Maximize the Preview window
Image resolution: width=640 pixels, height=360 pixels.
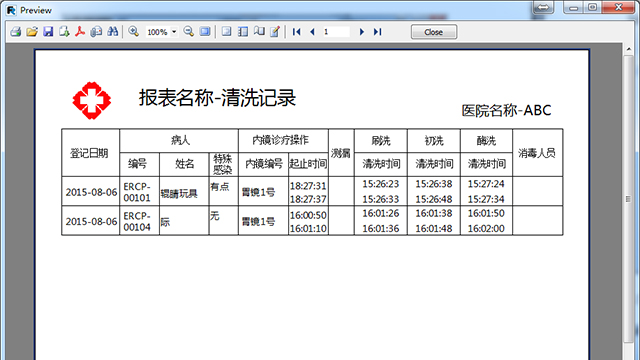tap(593, 7)
